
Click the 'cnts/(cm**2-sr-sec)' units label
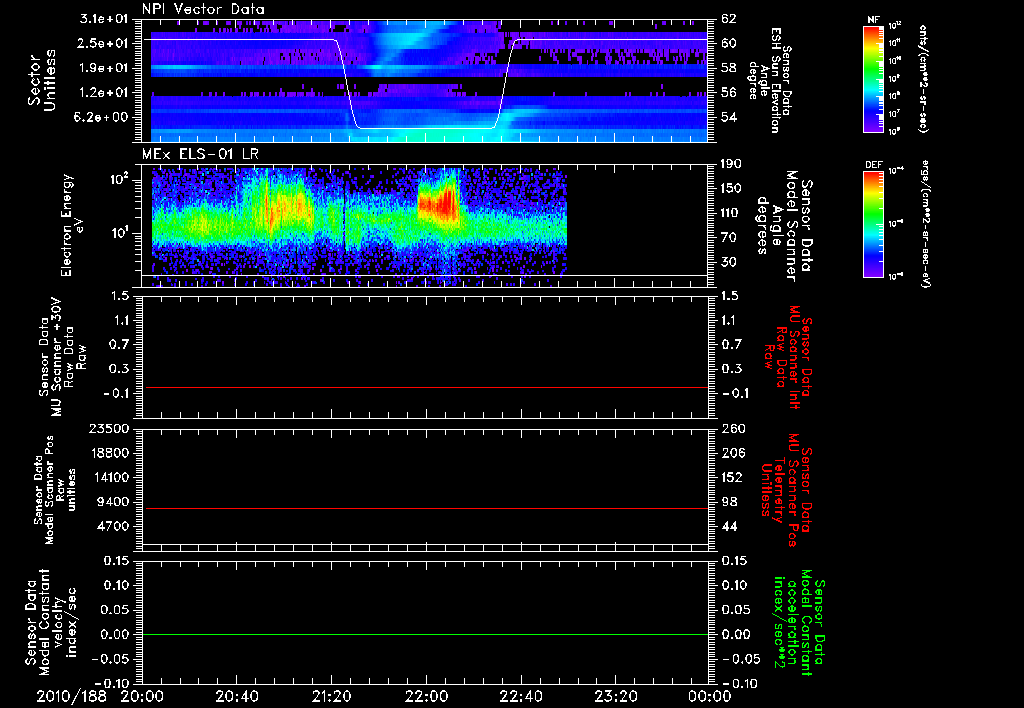point(923,79)
